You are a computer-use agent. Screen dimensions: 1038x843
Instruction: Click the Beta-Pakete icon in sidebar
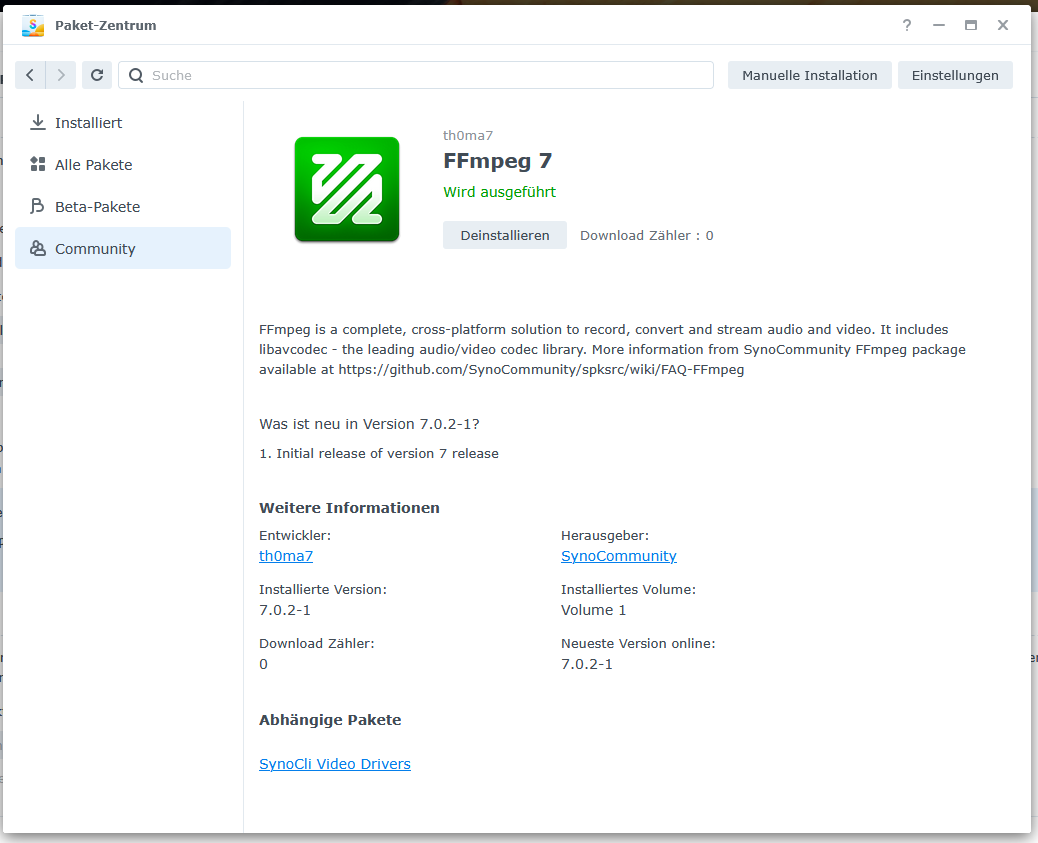coord(38,206)
